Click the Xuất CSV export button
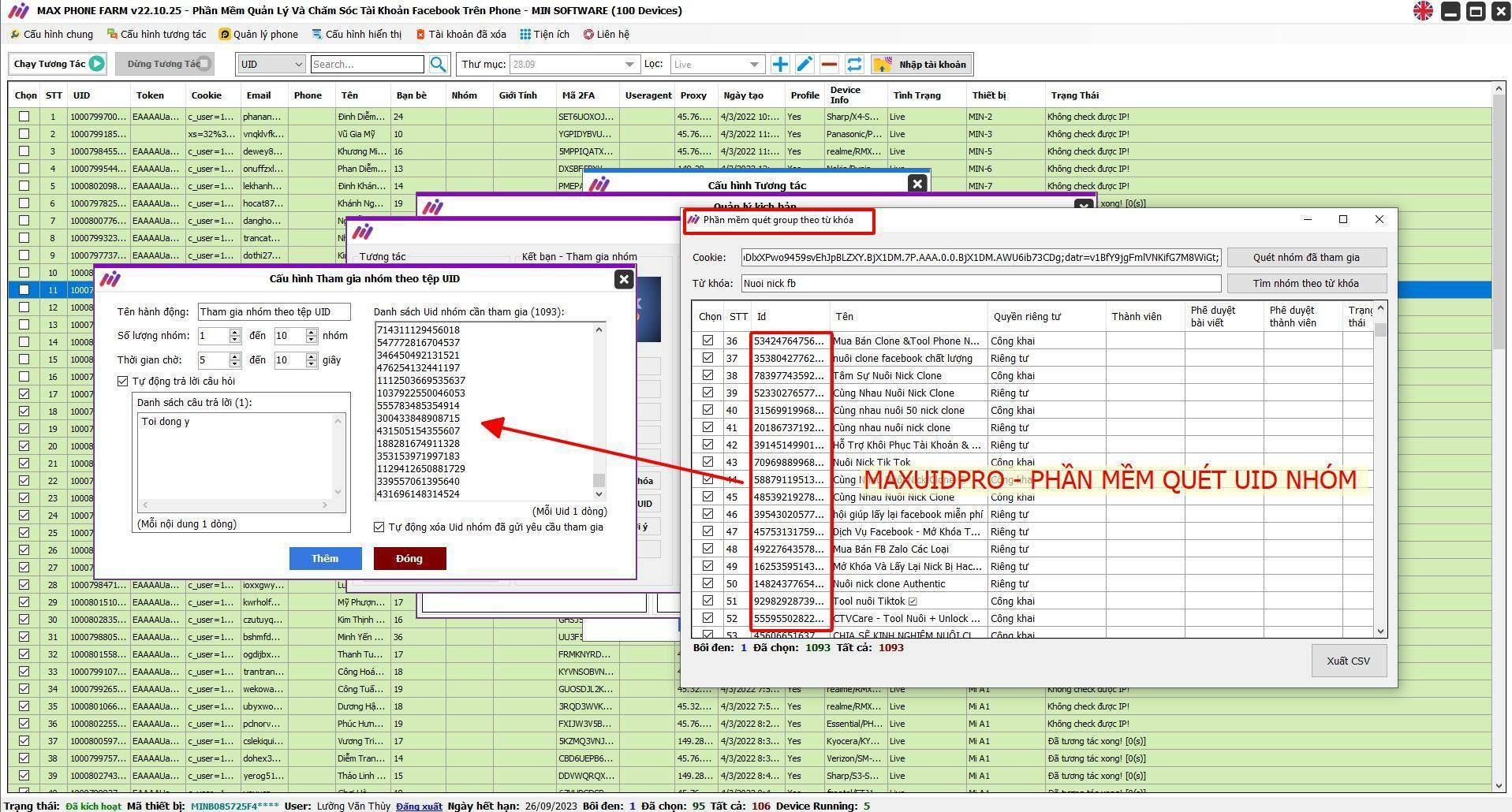The width and height of the screenshot is (1512, 812). click(1347, 661)
